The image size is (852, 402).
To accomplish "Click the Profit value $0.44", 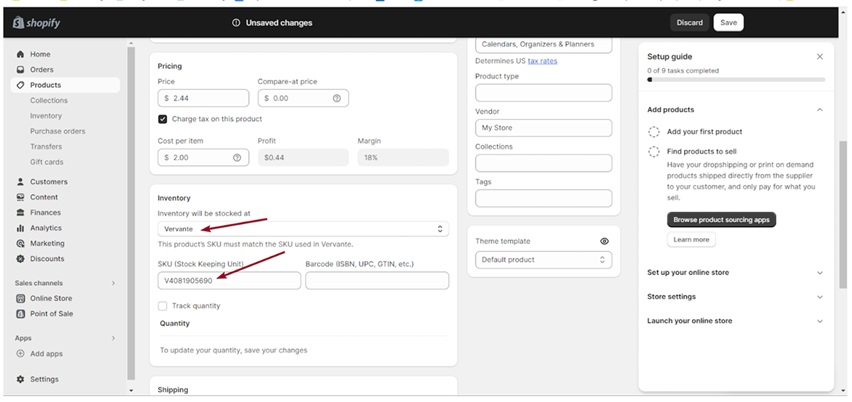I will pyautogui.click(x=303, y=158).
